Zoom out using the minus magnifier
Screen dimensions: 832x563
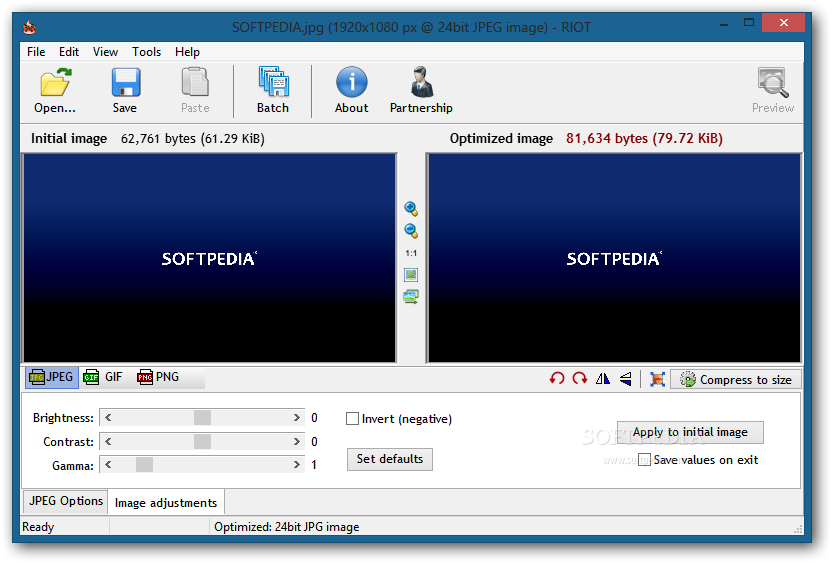click(411, 231)
